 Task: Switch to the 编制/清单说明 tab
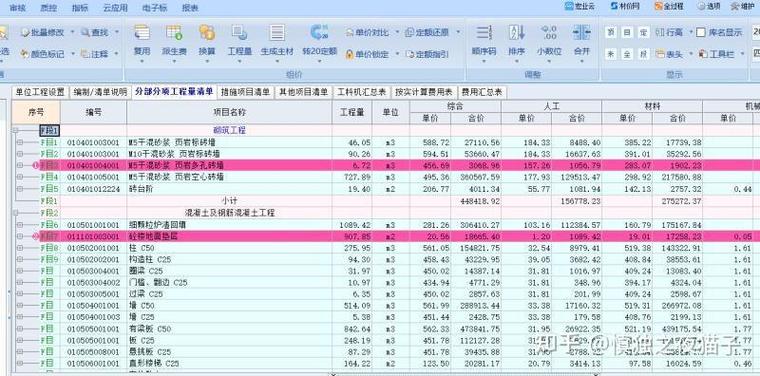[100, 92]
